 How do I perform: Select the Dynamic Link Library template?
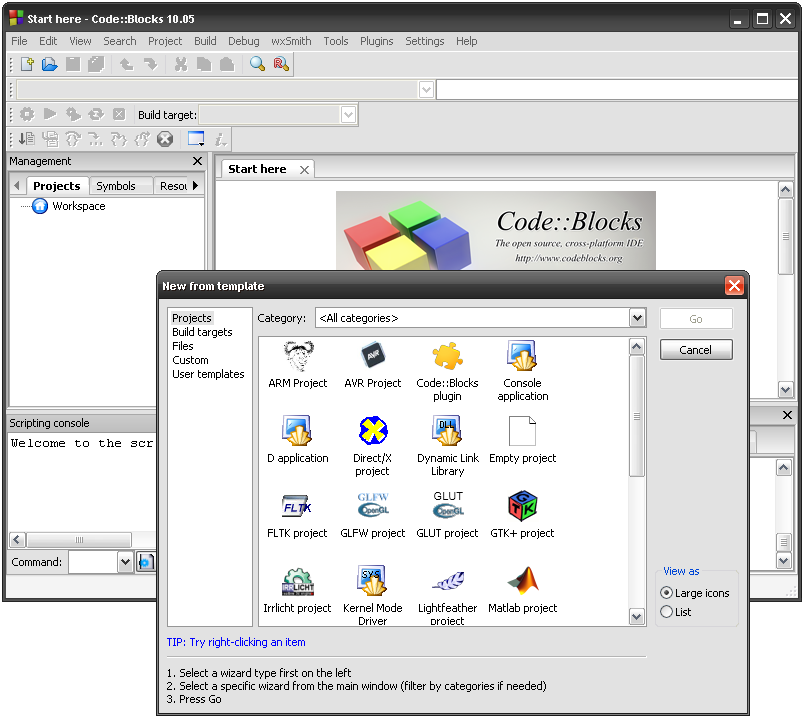click(447, 430)
